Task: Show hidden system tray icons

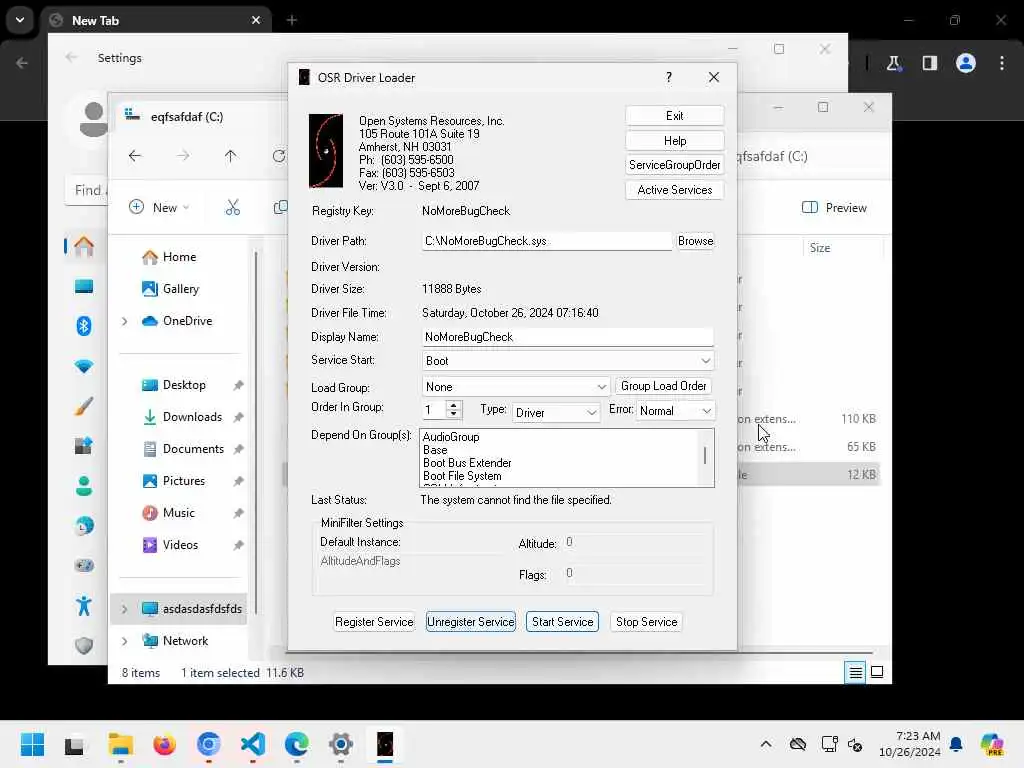Action: point(766,744)
